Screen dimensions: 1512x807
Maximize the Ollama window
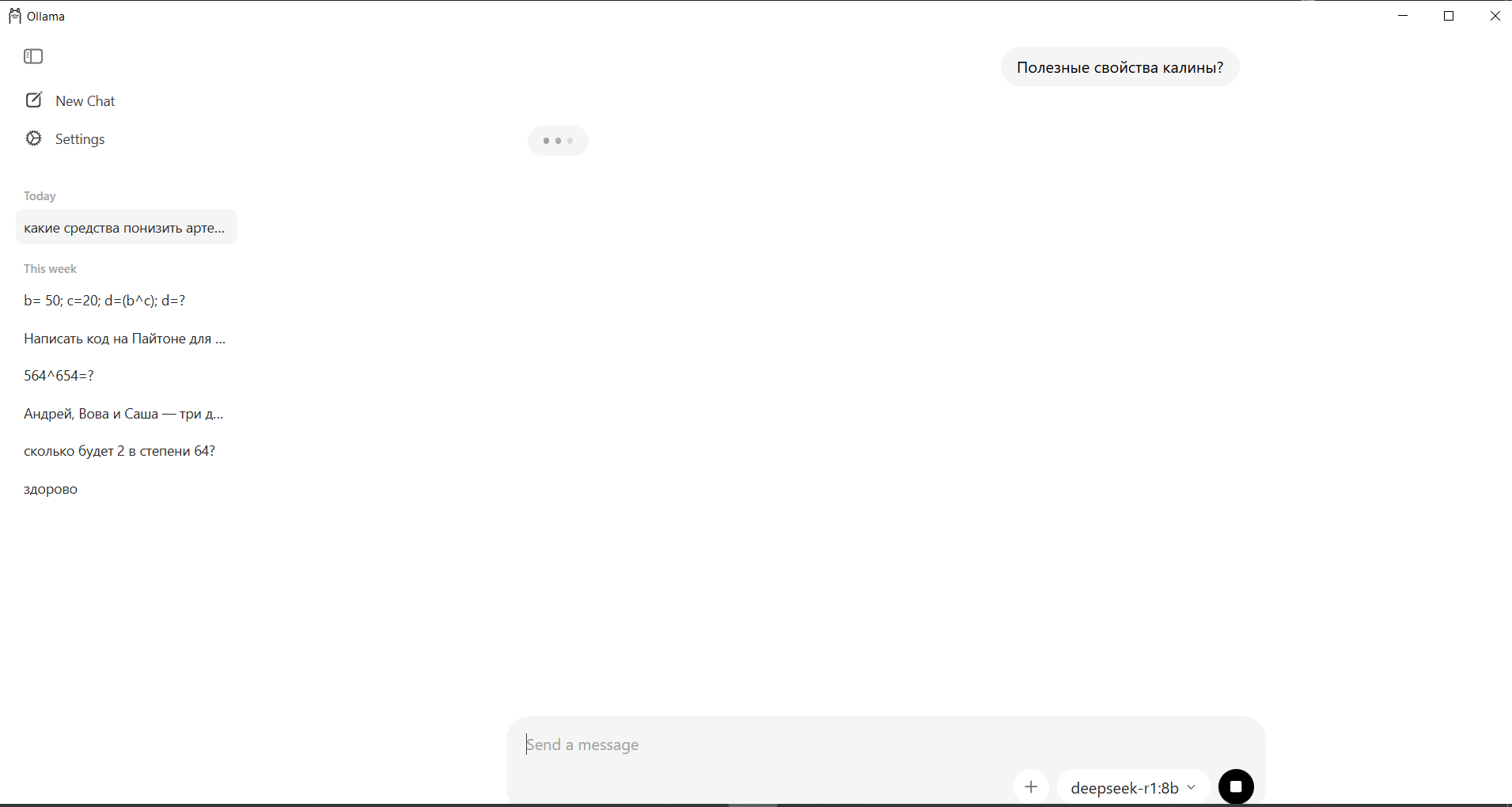[1449, 16]
